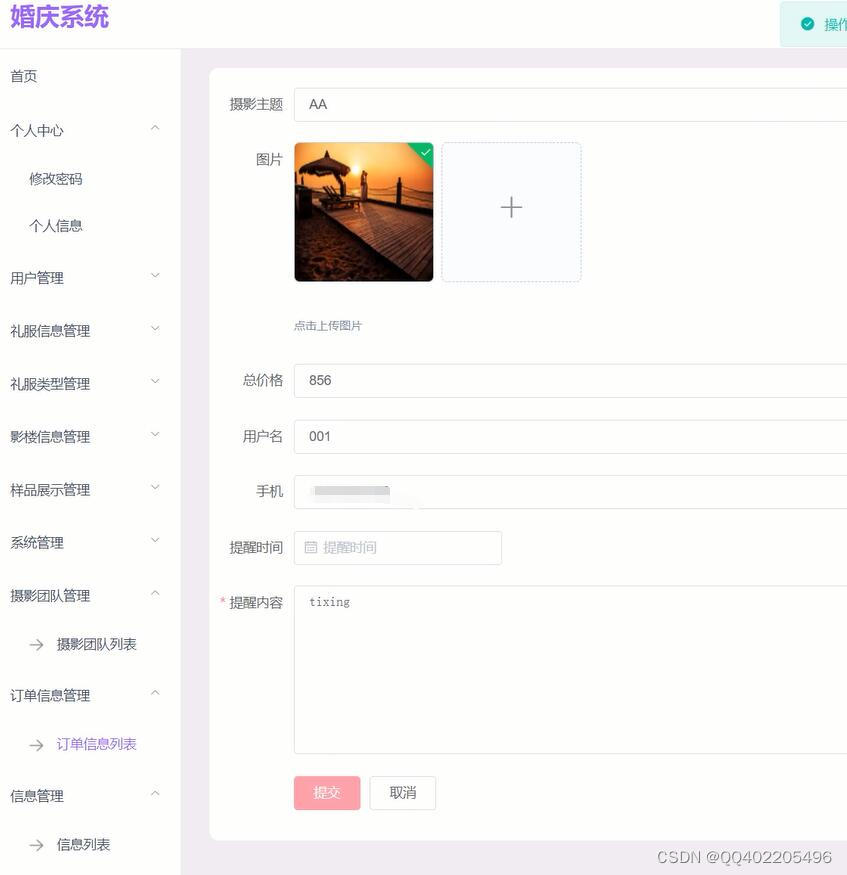Click the 总价格 input showing 856

click(570, 381)
